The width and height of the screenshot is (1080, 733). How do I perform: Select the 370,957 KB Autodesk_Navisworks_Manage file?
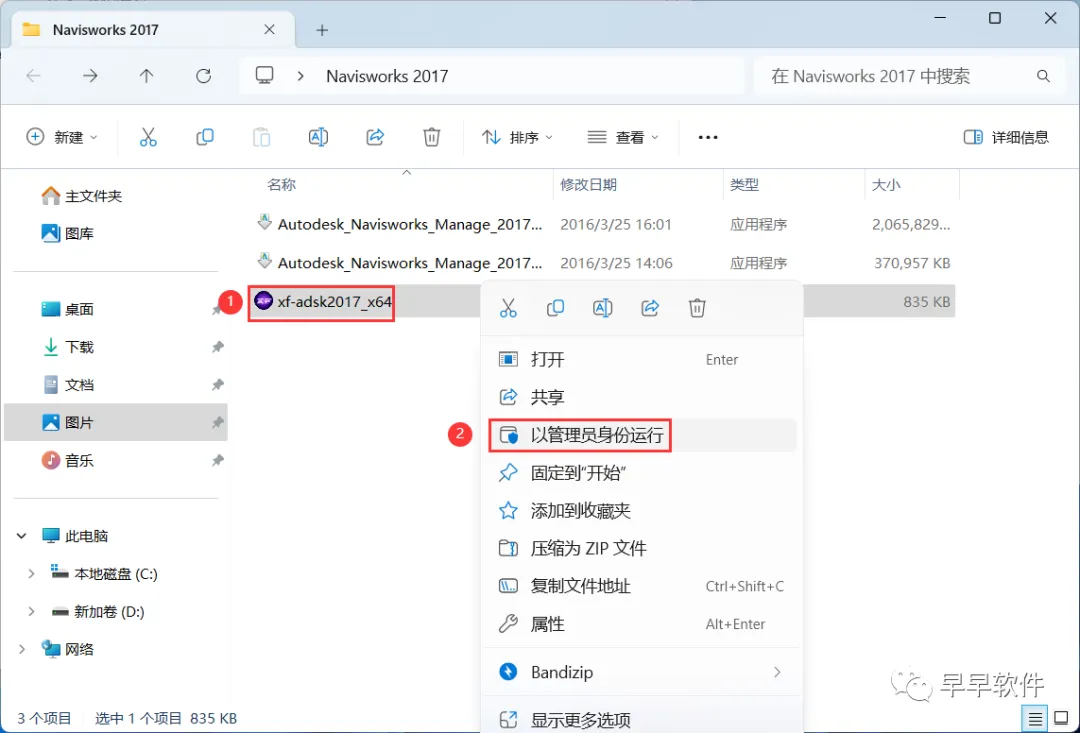pyautogui.click(x=602, y=263)
